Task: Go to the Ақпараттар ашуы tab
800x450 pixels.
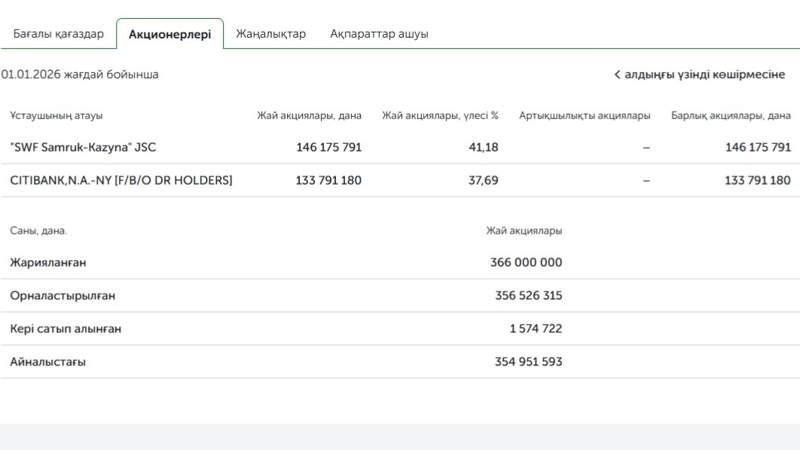Action: 379,34
